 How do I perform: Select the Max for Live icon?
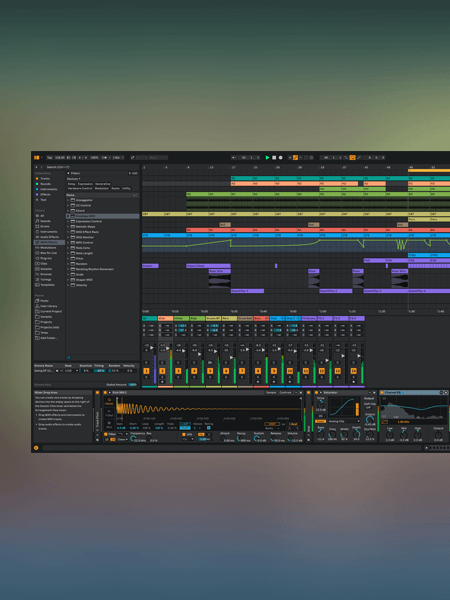click(x=37, y=253)
